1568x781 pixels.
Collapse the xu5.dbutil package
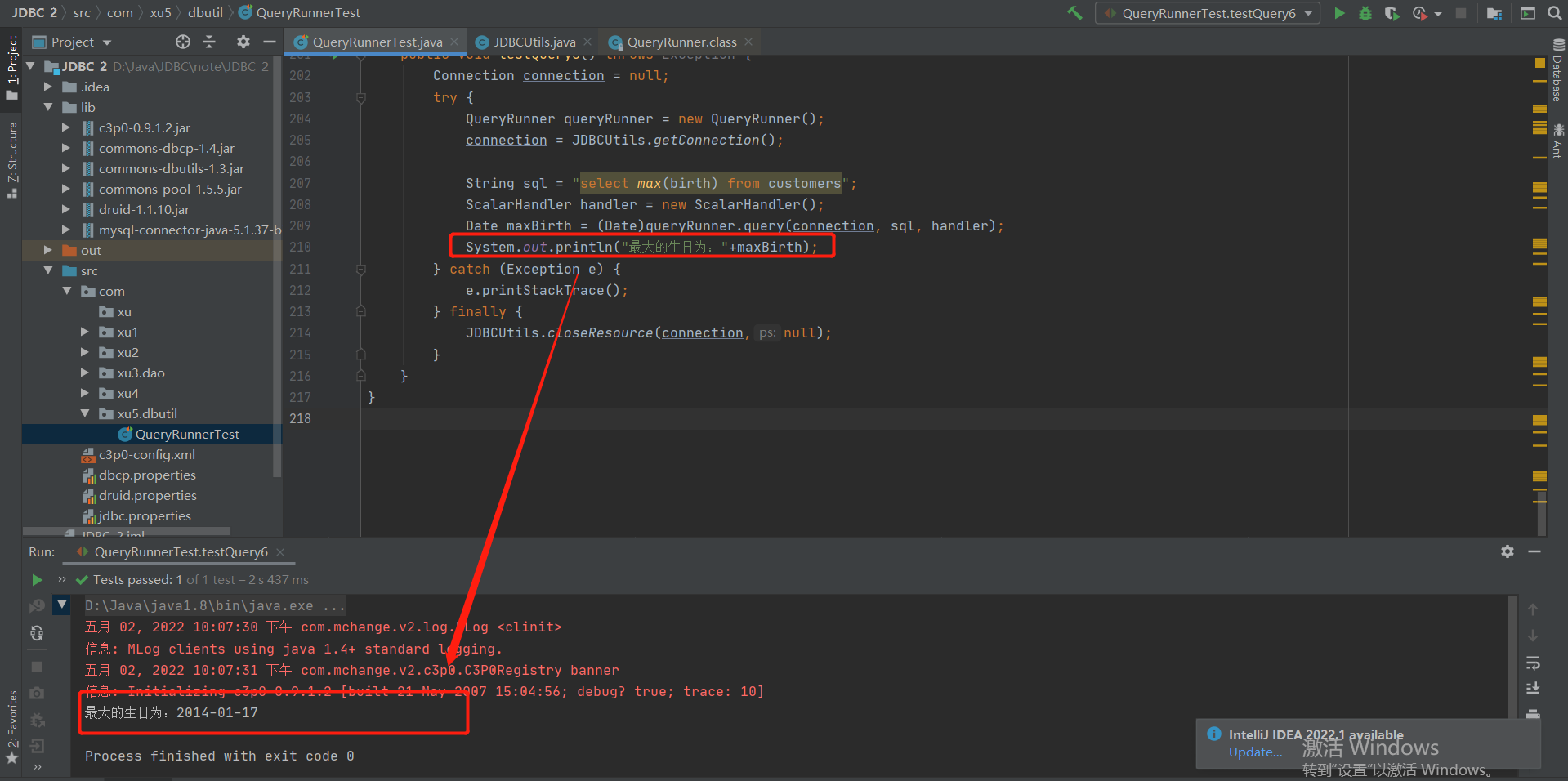(x=84, y=413)
